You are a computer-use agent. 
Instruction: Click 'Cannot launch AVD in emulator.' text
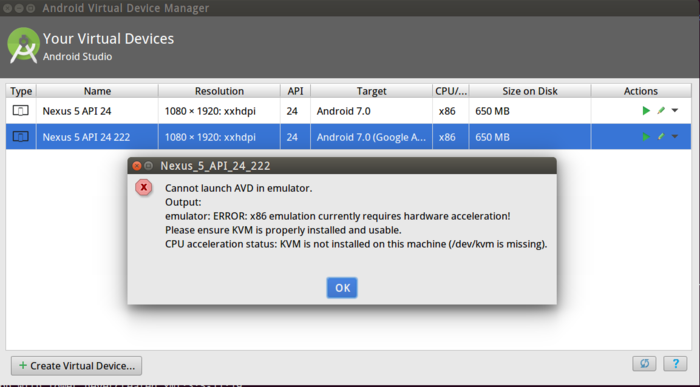tap(238, 188)
